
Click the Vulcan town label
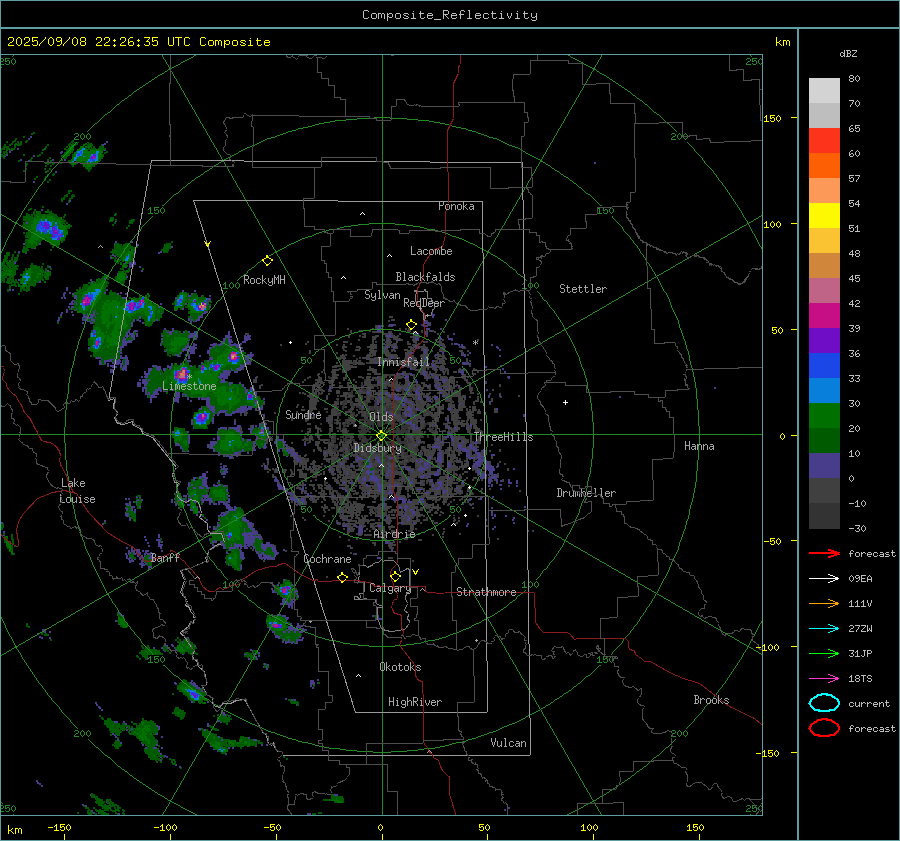pyautogui.click(x=508, y=743)
